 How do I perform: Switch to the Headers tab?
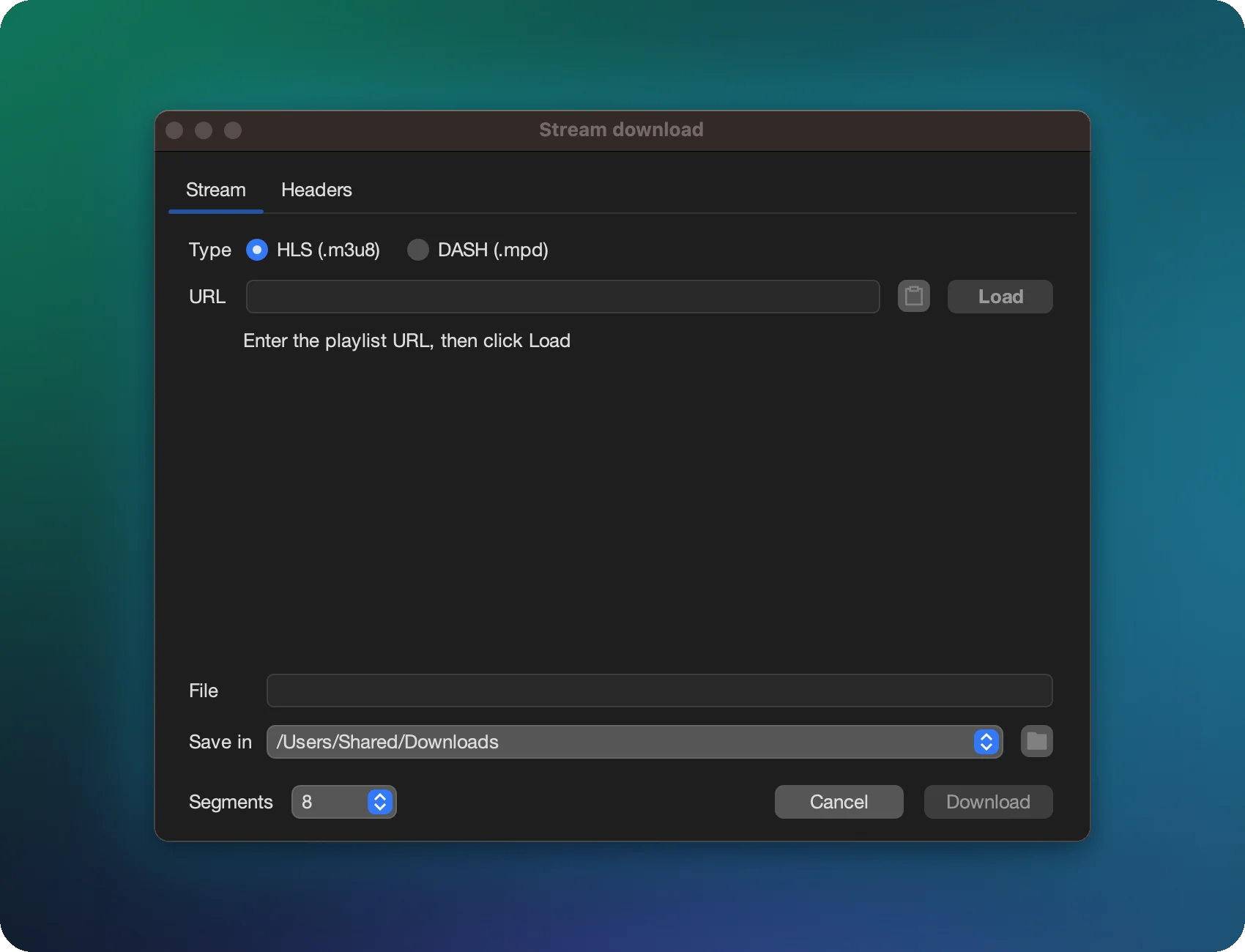pyautogui.click(x=316, y=190)
